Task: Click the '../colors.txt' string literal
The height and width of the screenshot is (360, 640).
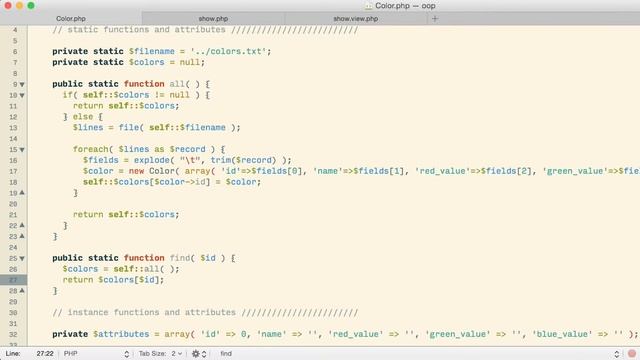Action: 228,51
